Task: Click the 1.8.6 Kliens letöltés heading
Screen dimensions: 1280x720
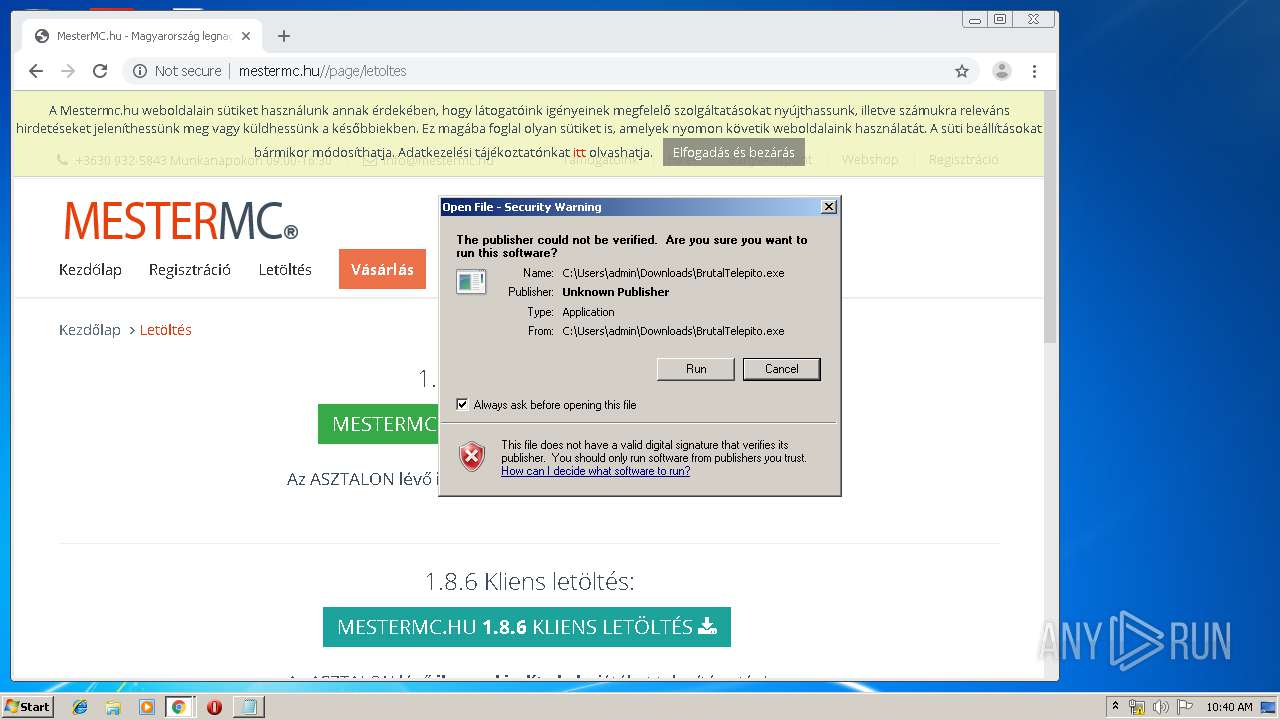Action: tap(529, 581)
